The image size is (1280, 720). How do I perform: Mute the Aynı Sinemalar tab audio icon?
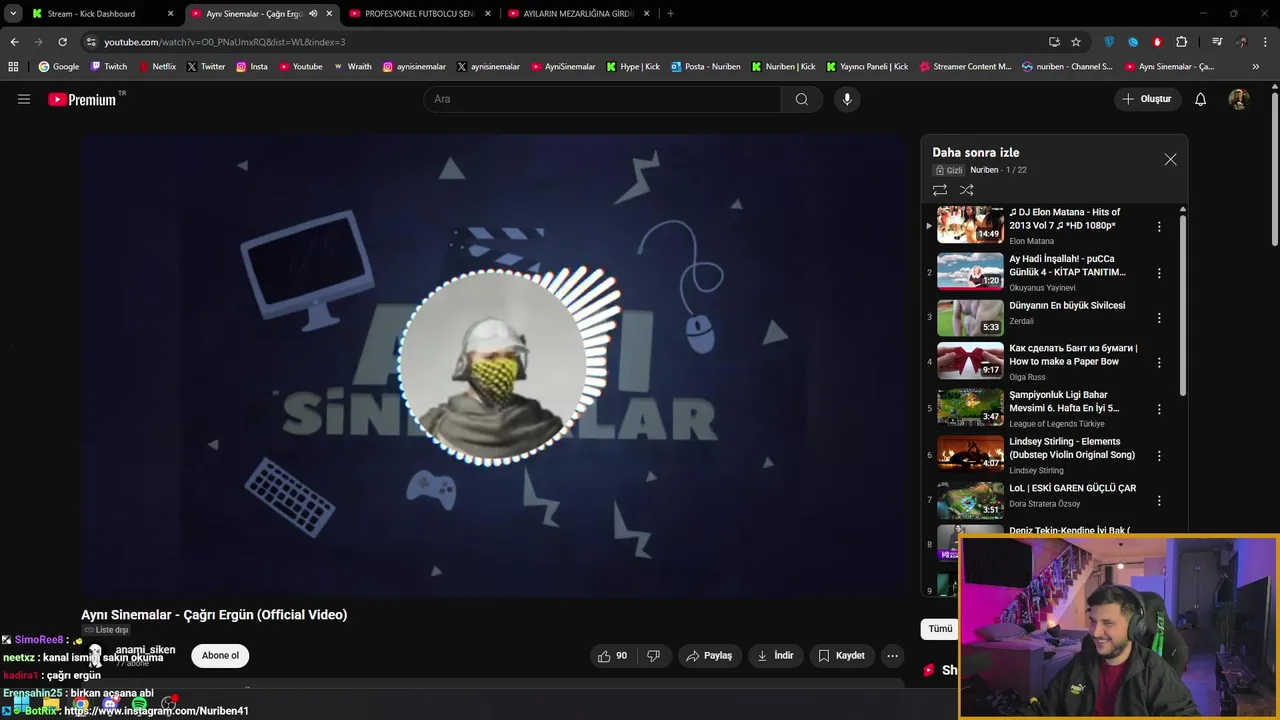(313, 14)
